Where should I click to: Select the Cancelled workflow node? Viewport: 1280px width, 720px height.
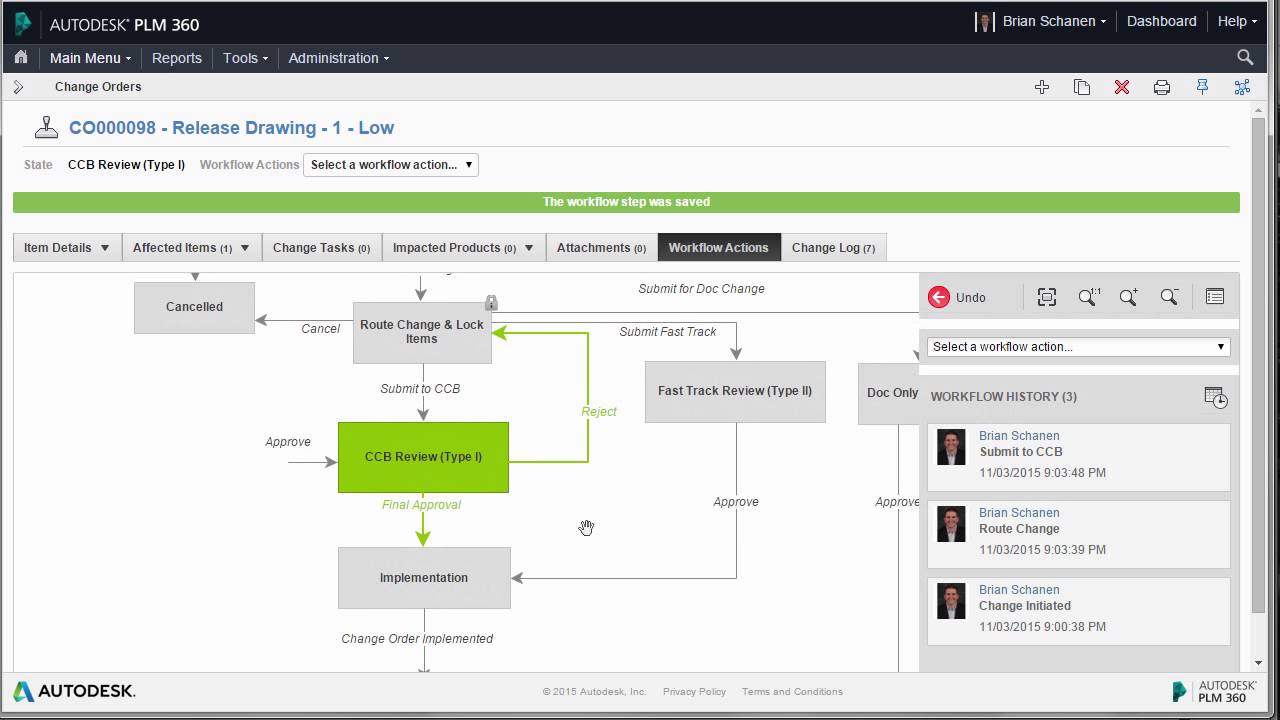pos(194,307)
